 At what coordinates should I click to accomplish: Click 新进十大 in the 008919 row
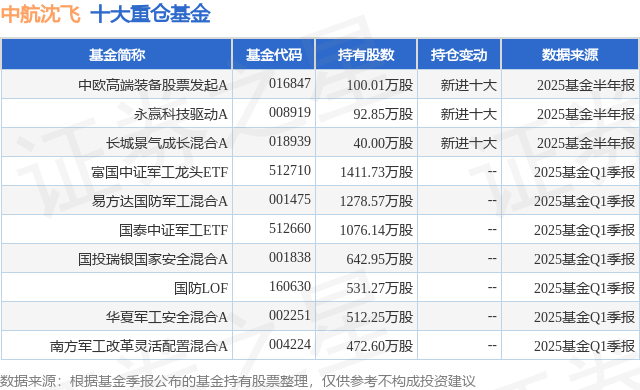pyautogui.click(x=469, y=114)
